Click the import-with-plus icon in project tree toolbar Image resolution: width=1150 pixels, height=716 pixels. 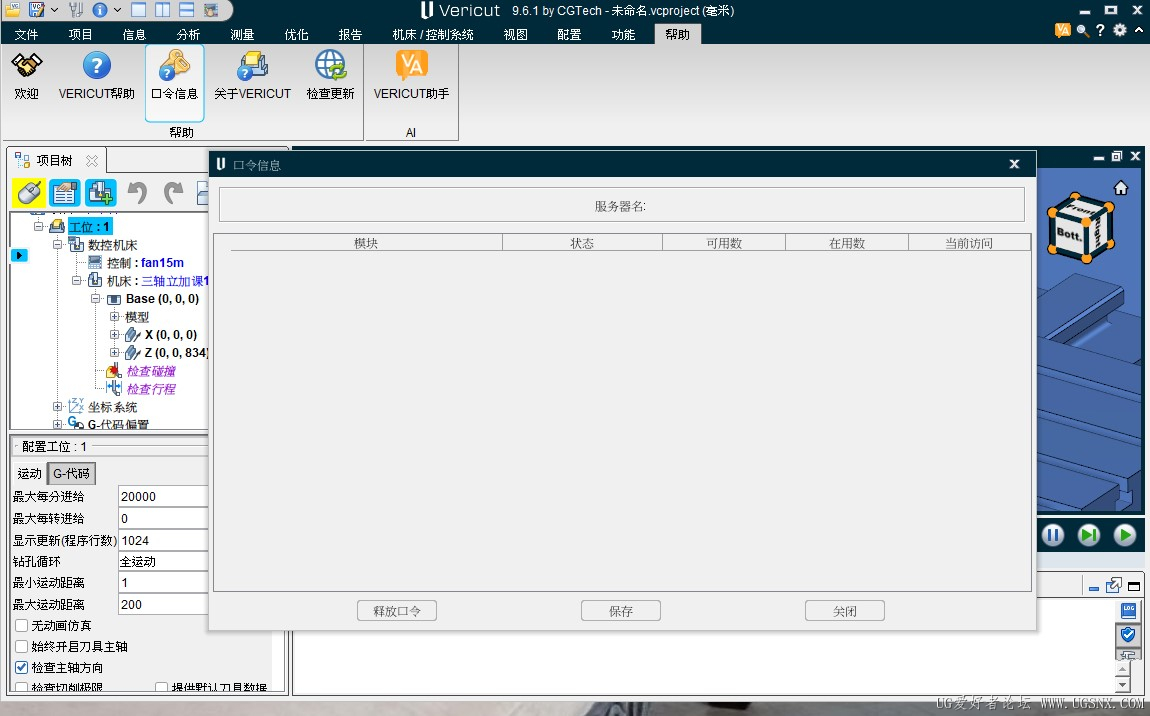tap(100, 193)
